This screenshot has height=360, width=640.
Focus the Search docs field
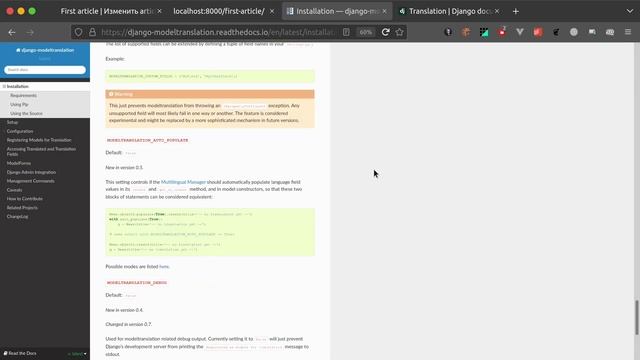(45, 70)
